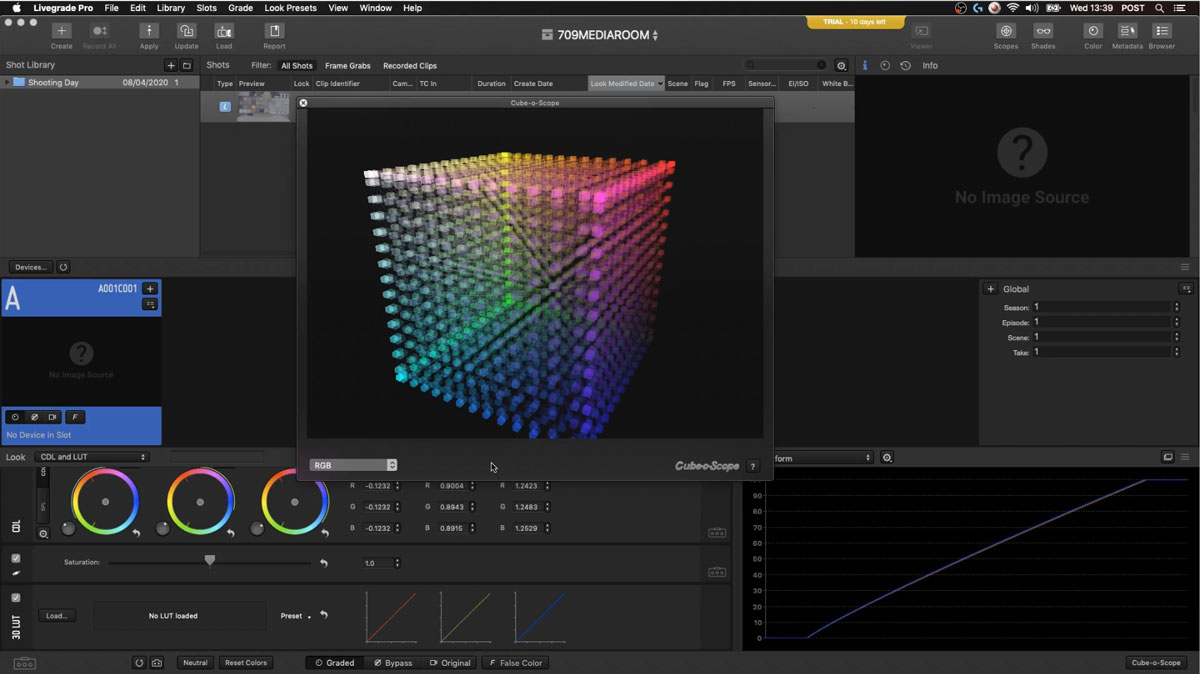
Task: Click the Create toolbar icon
Action: (x=61, y=32)
